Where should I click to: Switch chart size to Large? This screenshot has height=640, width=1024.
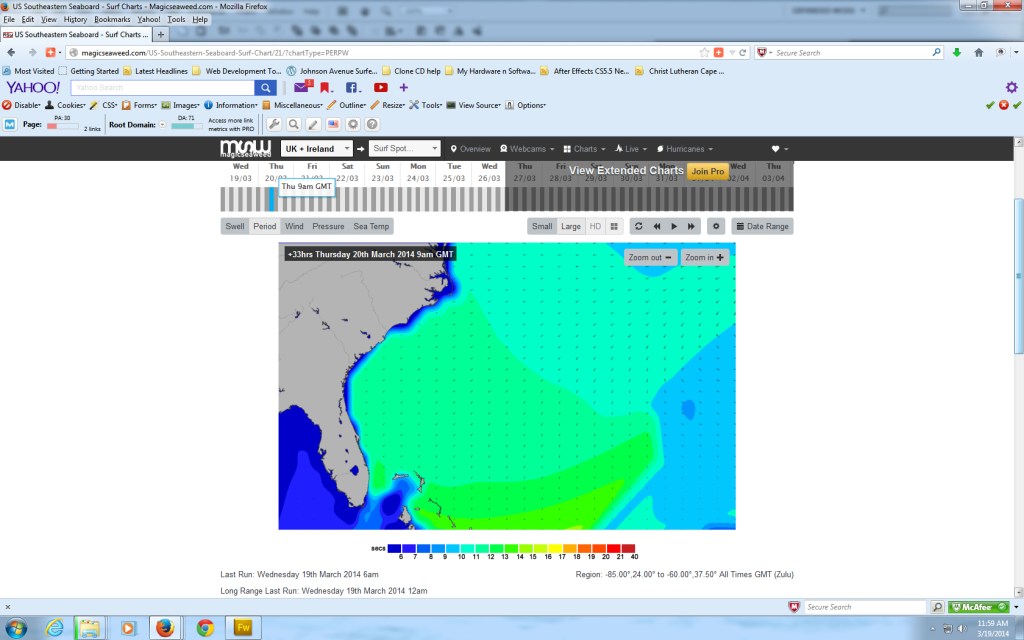pos(571,226)
